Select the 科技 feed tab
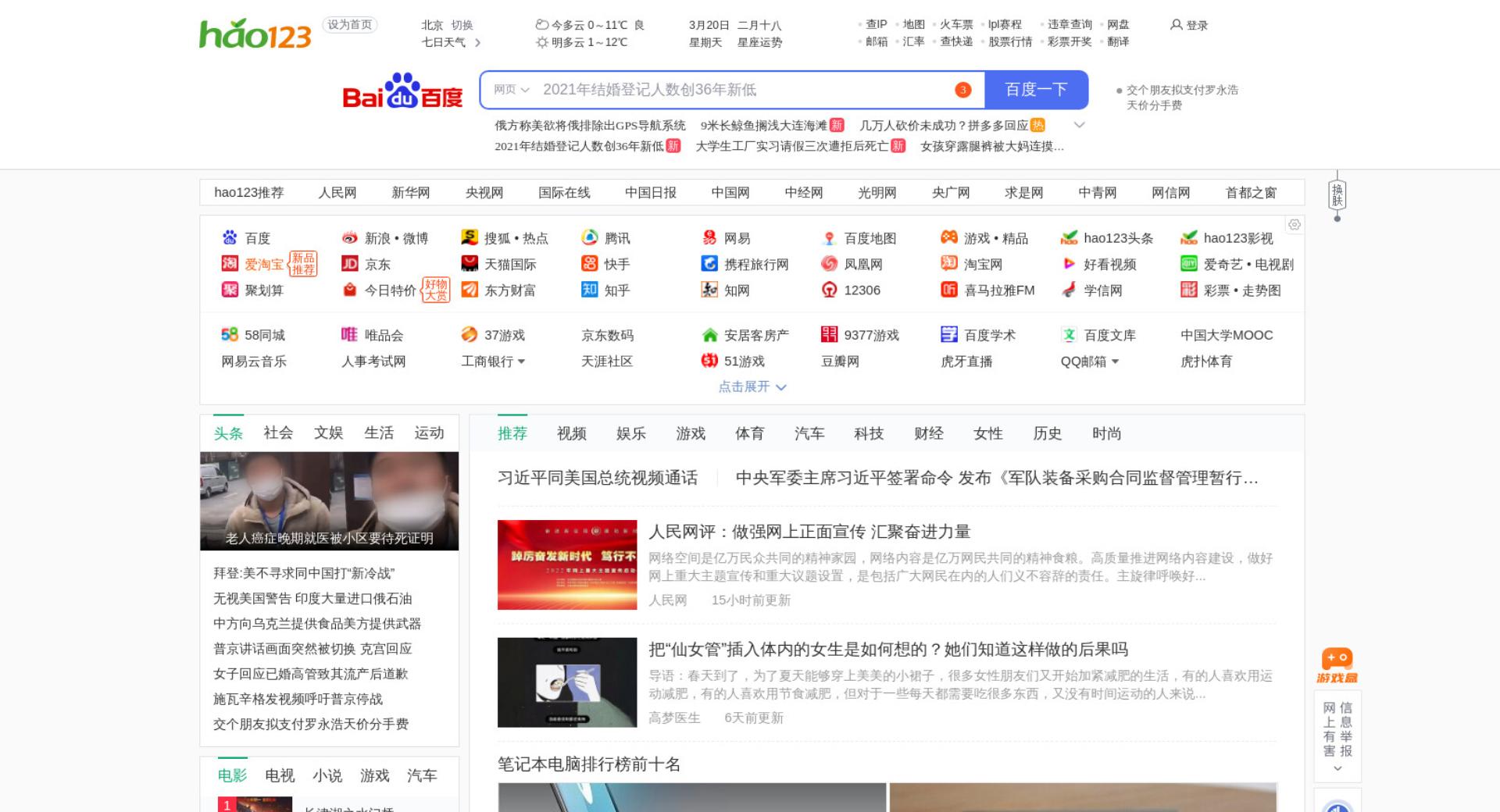Viewport: 1500px width, 812px height. pyautogui.click(x=868, y=433)
